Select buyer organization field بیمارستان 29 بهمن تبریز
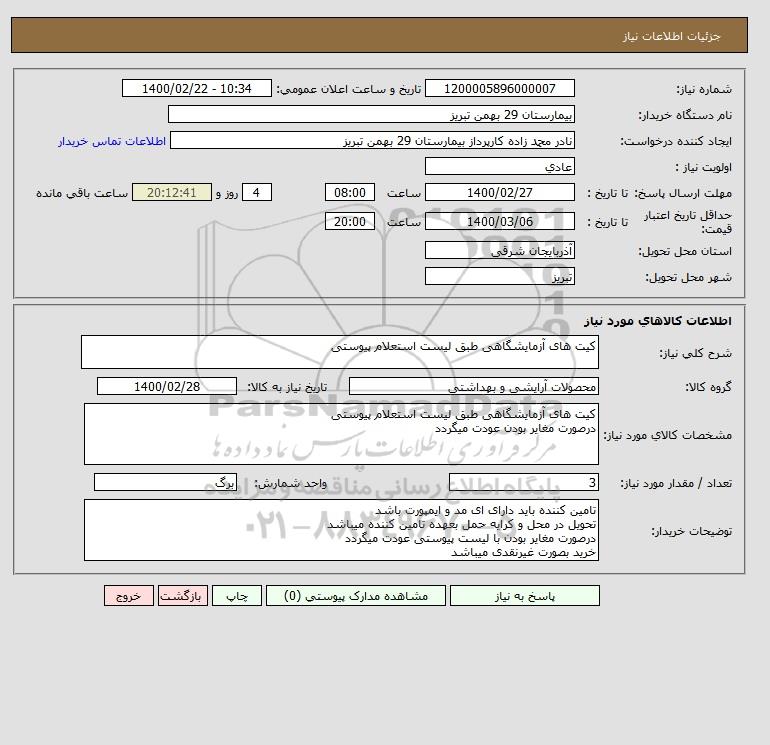This screenshot has height=745, width=770. [371, 114]
